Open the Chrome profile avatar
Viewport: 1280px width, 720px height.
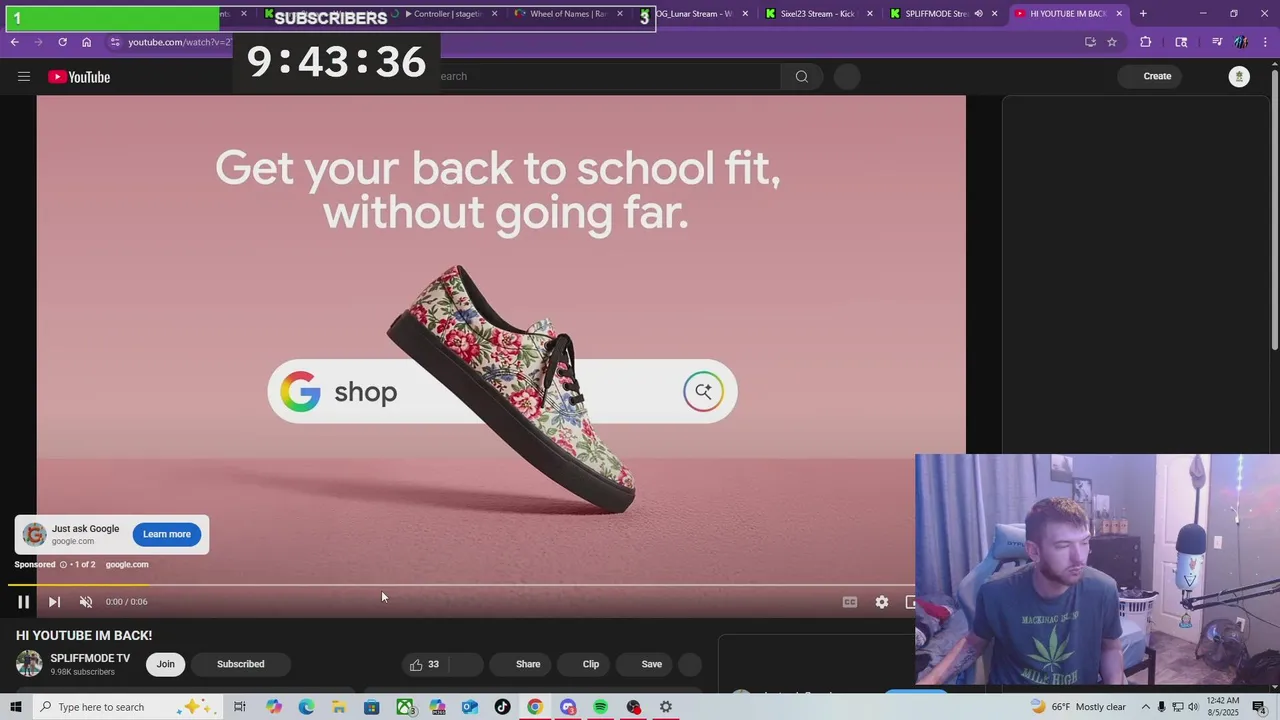(1241, 42)
